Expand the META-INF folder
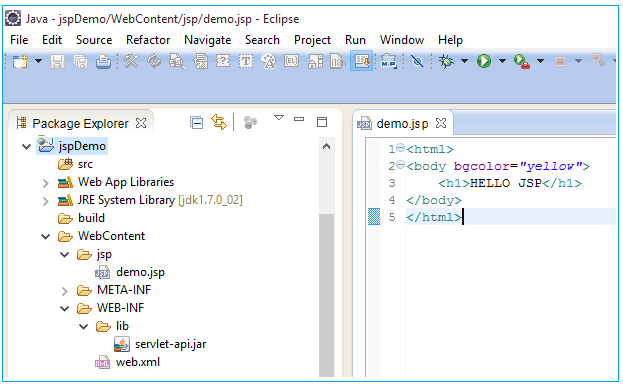Image resolution: width=623 pixels, height=384 pixels. click(65, 291)
